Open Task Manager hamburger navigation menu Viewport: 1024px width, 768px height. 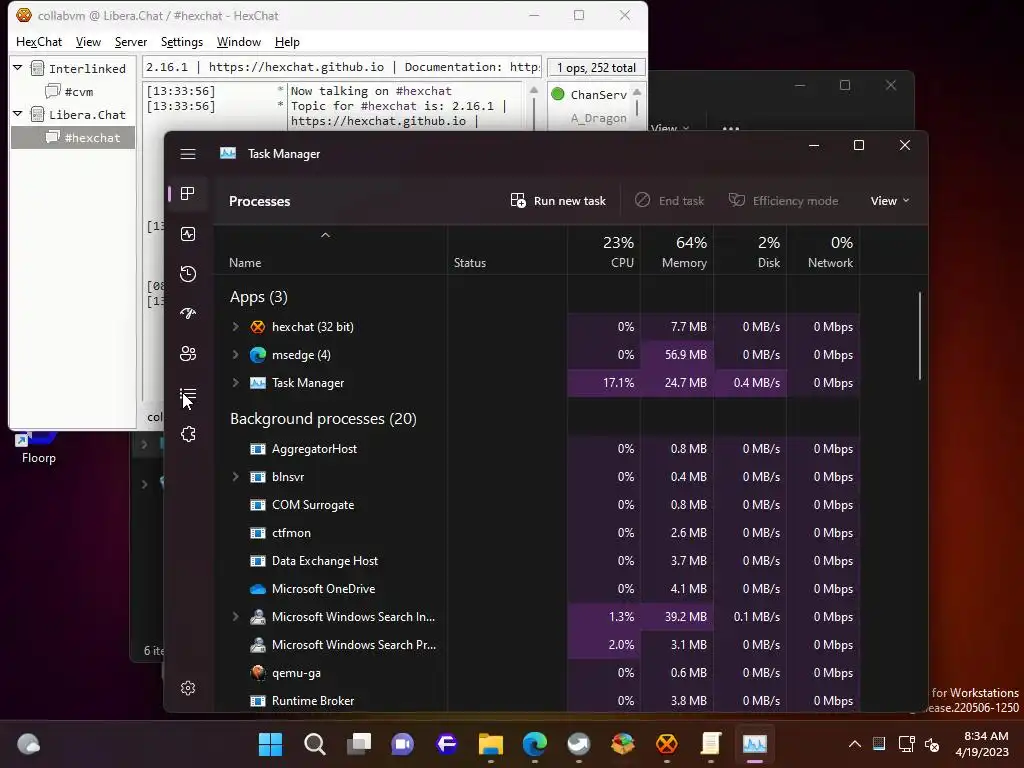pyautogui.click(x=188, y=154)
